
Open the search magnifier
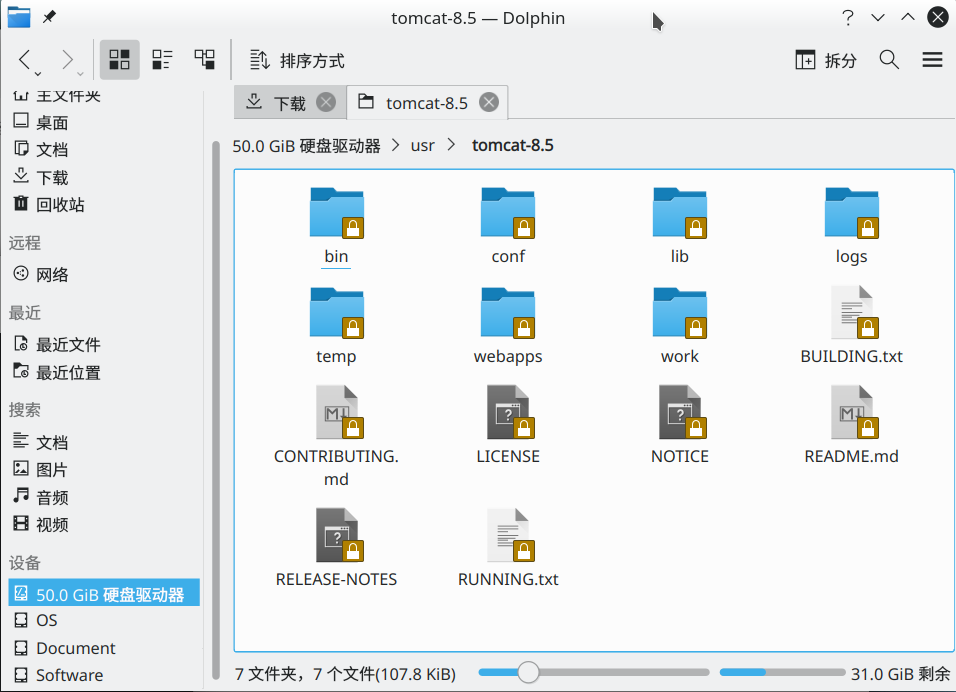[x=889, y=60]
